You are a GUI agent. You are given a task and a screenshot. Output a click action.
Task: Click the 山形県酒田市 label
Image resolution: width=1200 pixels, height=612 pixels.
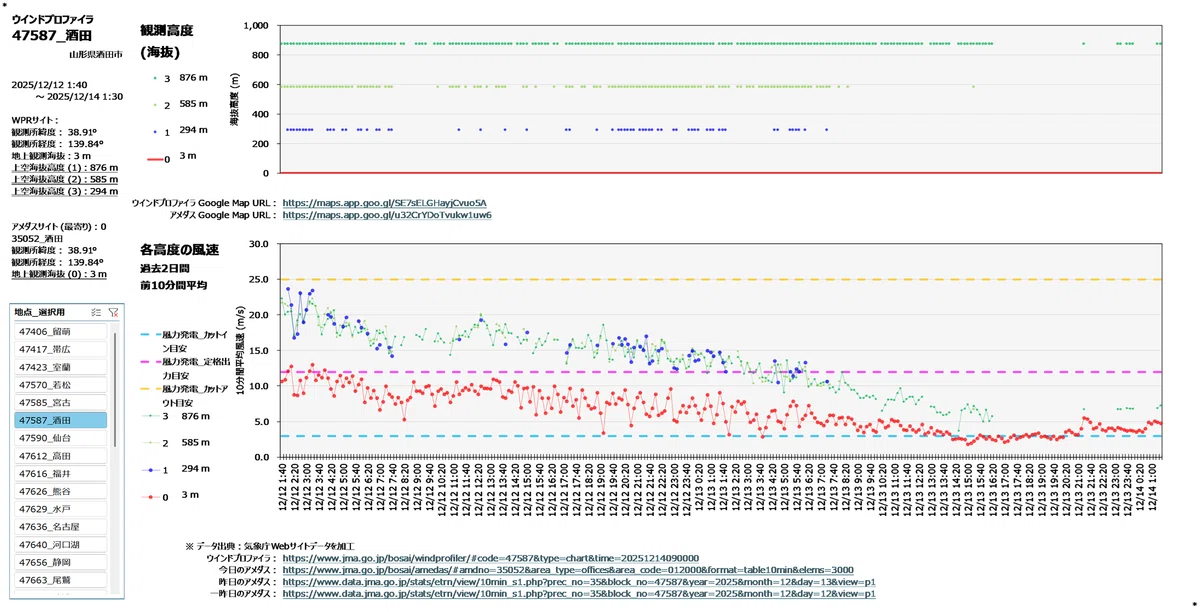(96, 54)
